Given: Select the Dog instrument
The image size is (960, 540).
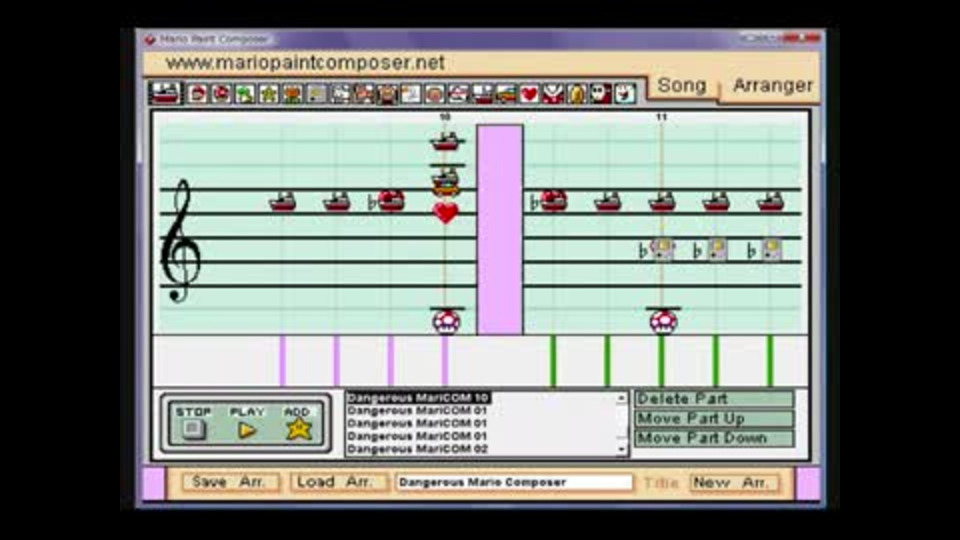Looking at the screenshot, I should [340, 94].
